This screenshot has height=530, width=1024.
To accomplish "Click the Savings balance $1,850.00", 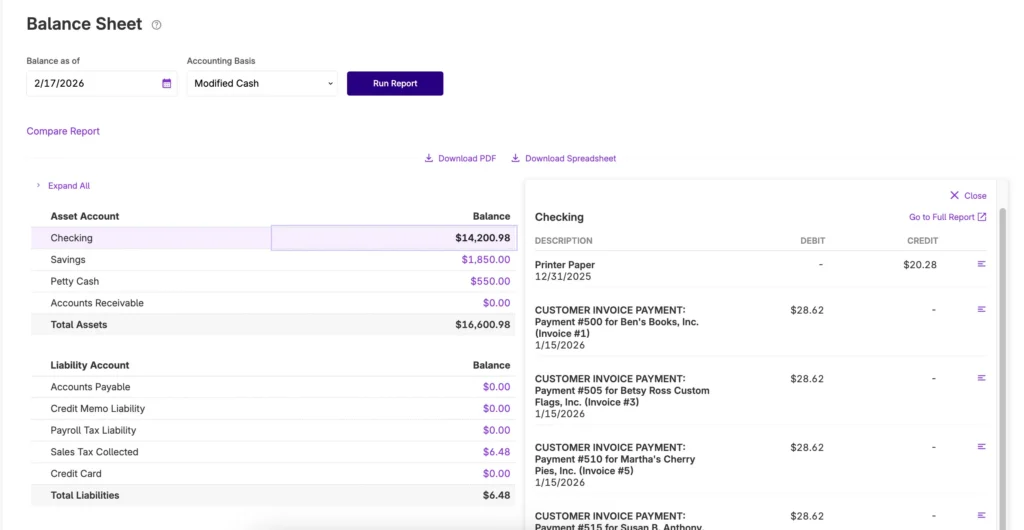I will (x=485, y=260).
